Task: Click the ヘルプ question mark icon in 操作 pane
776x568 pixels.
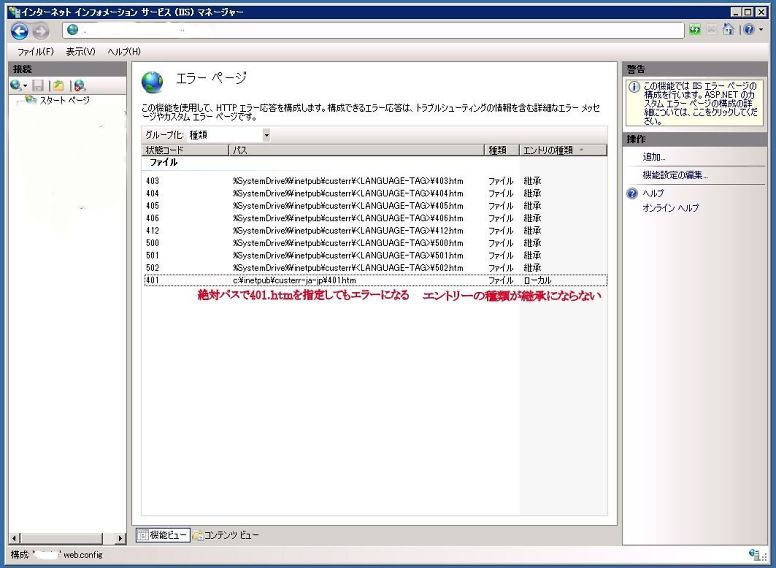Action: 632,193
